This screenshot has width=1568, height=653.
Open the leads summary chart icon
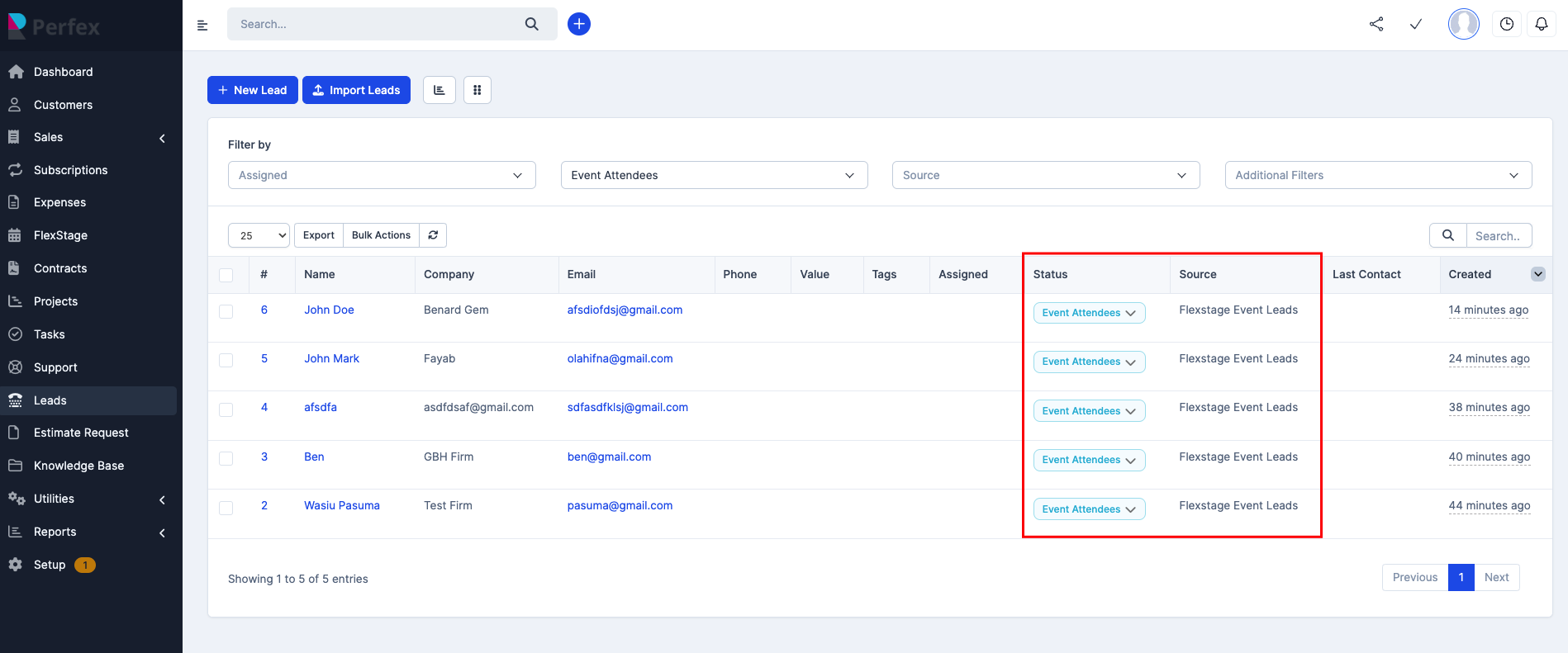pos(440,90)
